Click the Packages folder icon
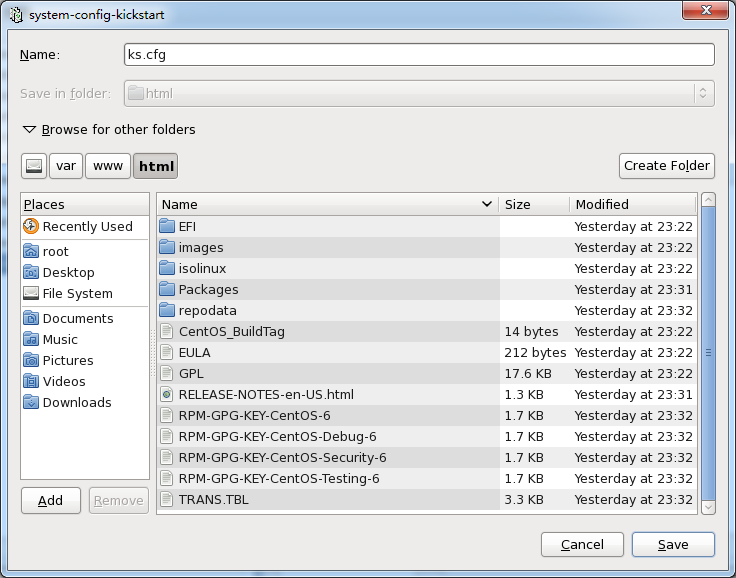The height and width of the screenshot is (578, 736). click(167, 289)
